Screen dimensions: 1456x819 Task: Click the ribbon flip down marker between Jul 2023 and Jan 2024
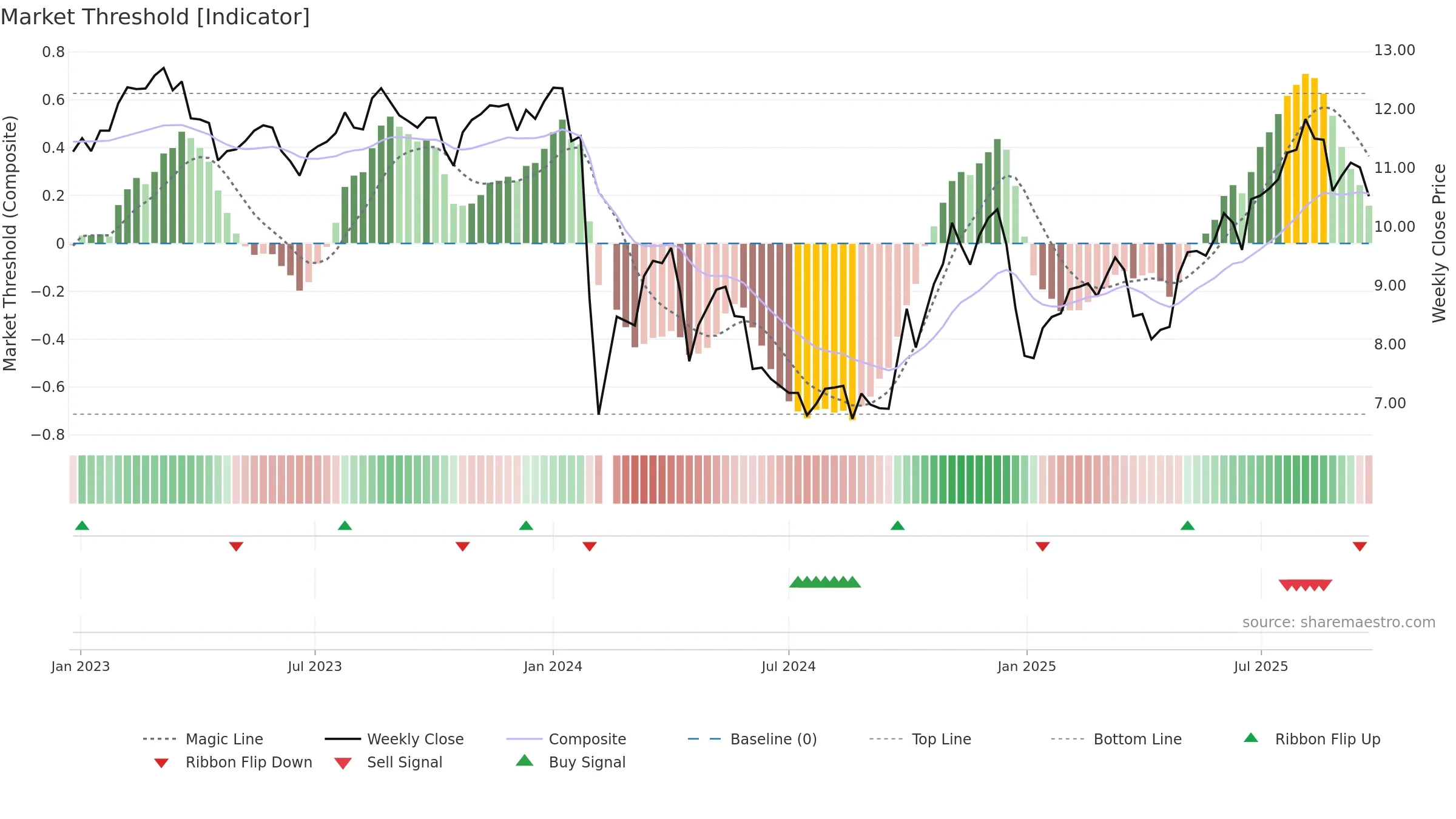(x=462, y=547)
